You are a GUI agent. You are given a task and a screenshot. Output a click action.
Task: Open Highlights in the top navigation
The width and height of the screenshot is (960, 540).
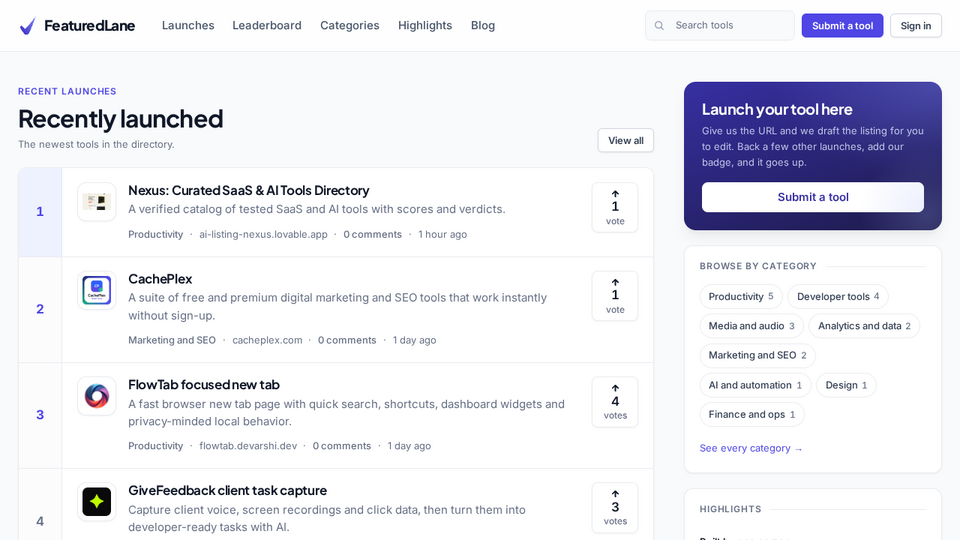coord(425,26)
